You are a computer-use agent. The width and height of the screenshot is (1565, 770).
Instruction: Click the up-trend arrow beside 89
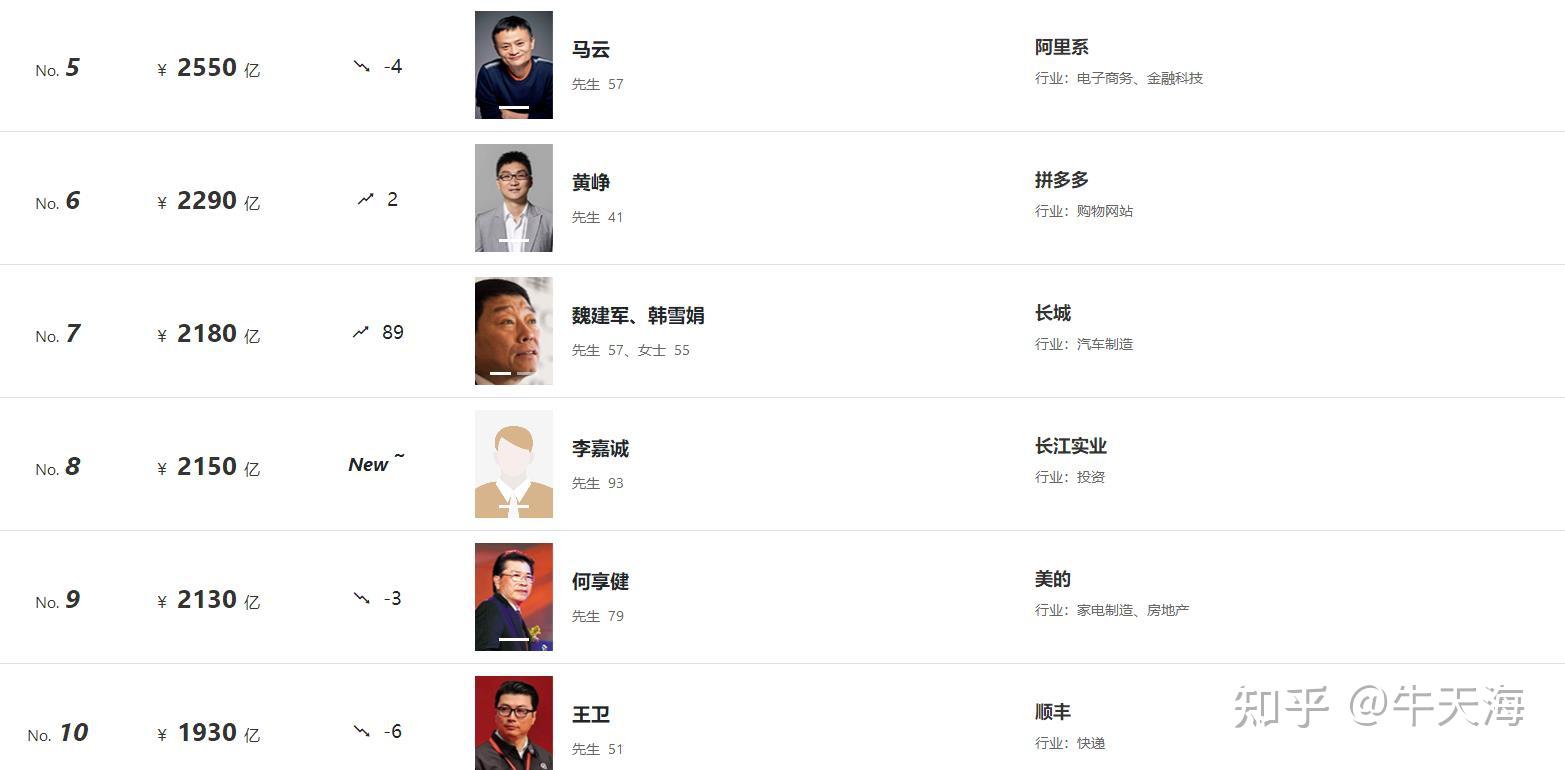pos(361,332)
